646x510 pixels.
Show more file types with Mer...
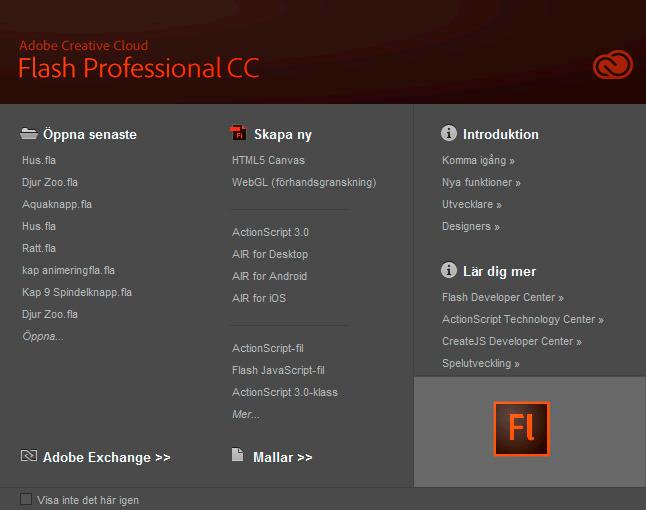[246, 414]
